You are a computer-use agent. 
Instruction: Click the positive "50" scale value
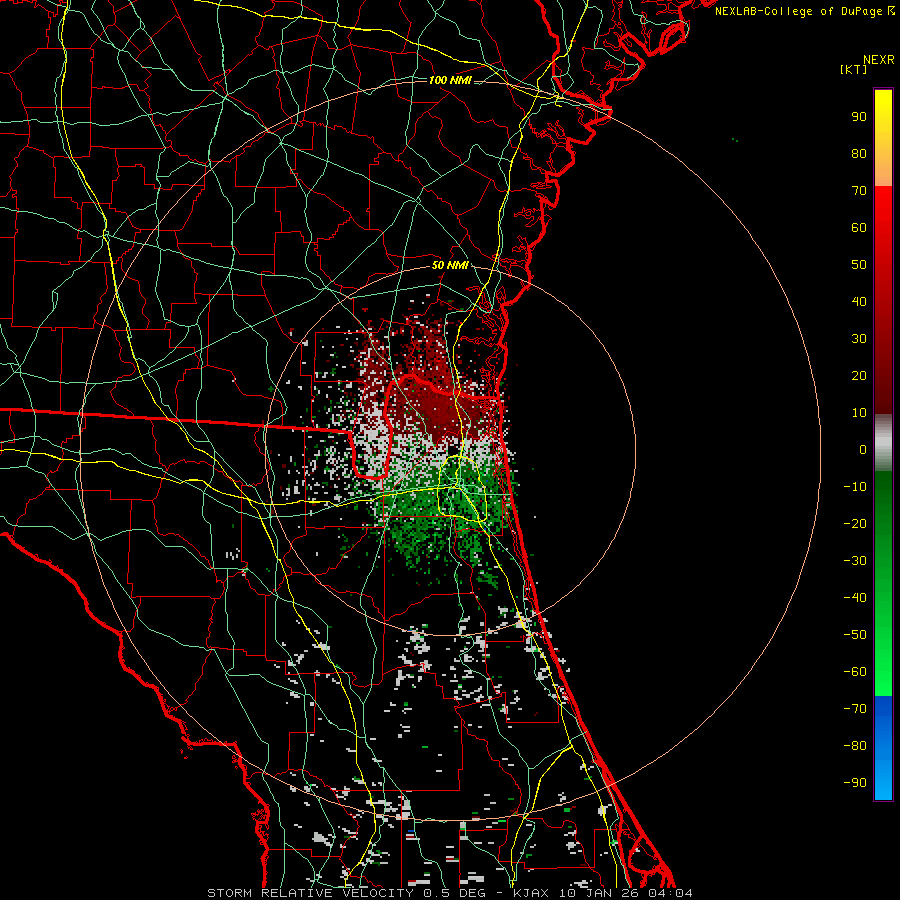coord(859,265)
